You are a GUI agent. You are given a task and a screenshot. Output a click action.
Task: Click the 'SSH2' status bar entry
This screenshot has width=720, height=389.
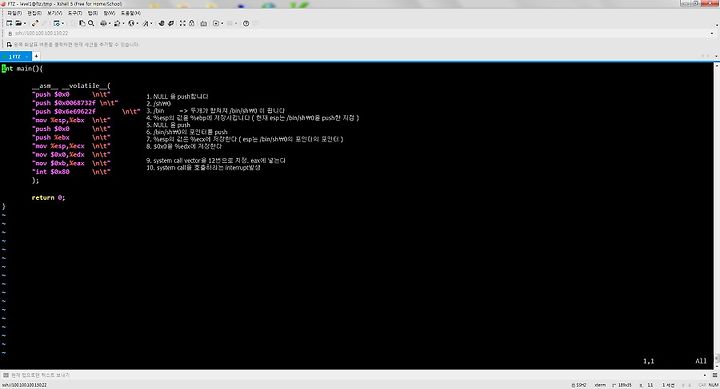click(579, 385)
